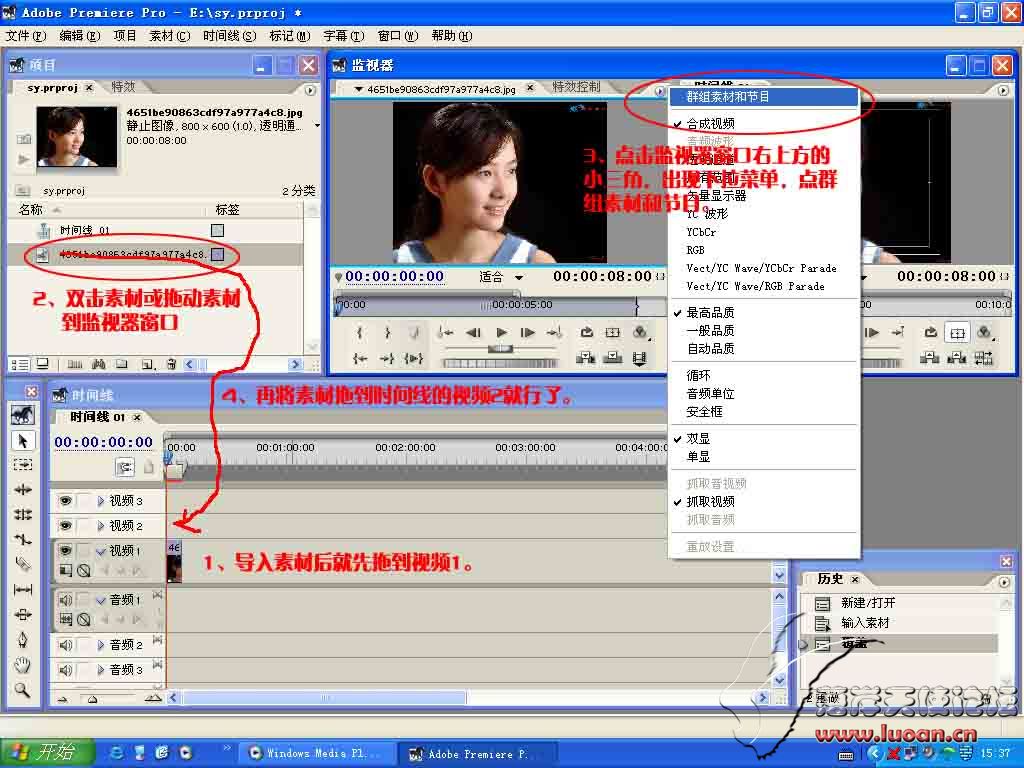
Task: Select the Razor tool
Action: (x=23, y=564)
